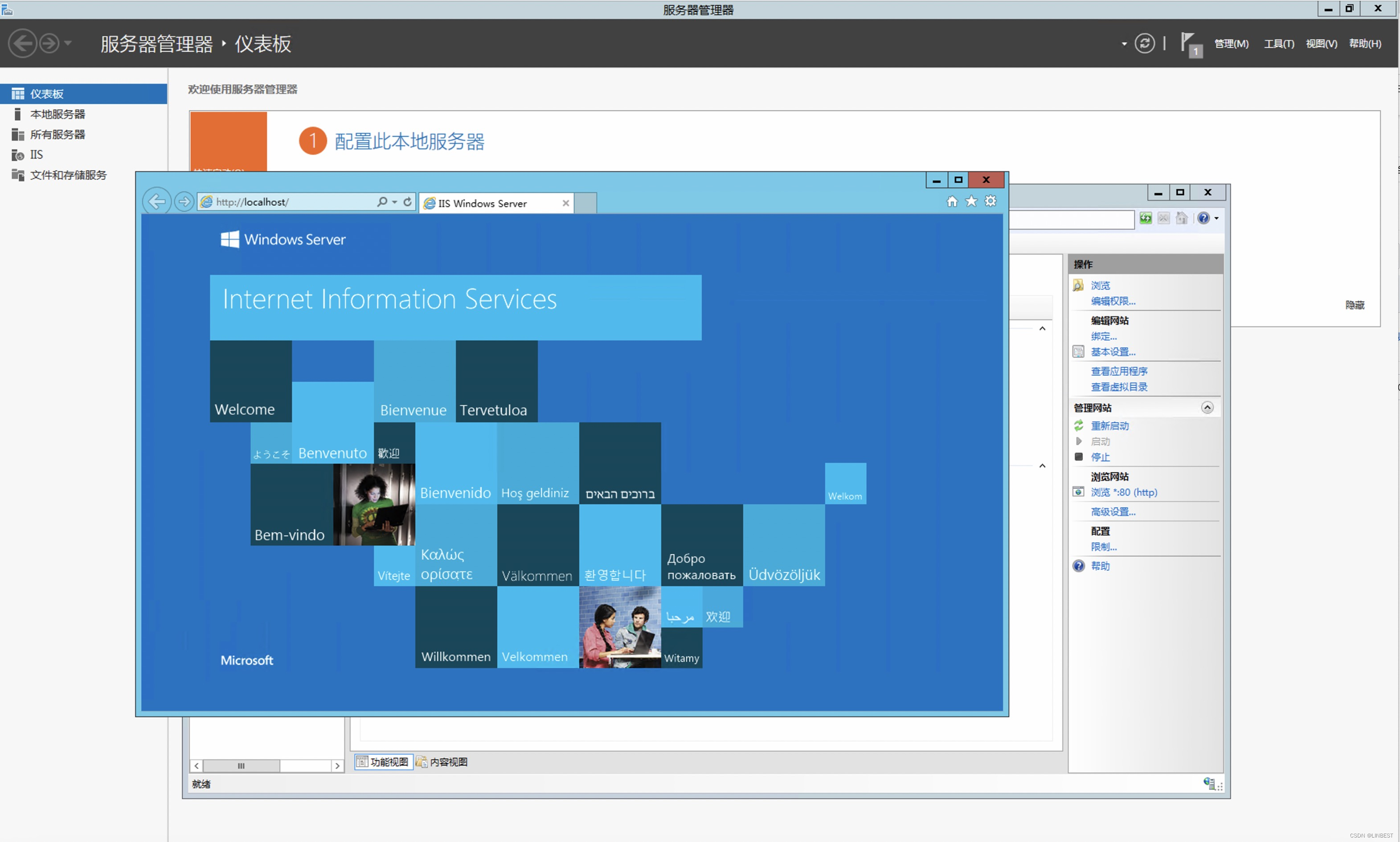Click the Windows Server logo
The image size is (1400, 842).
(283, 239)
